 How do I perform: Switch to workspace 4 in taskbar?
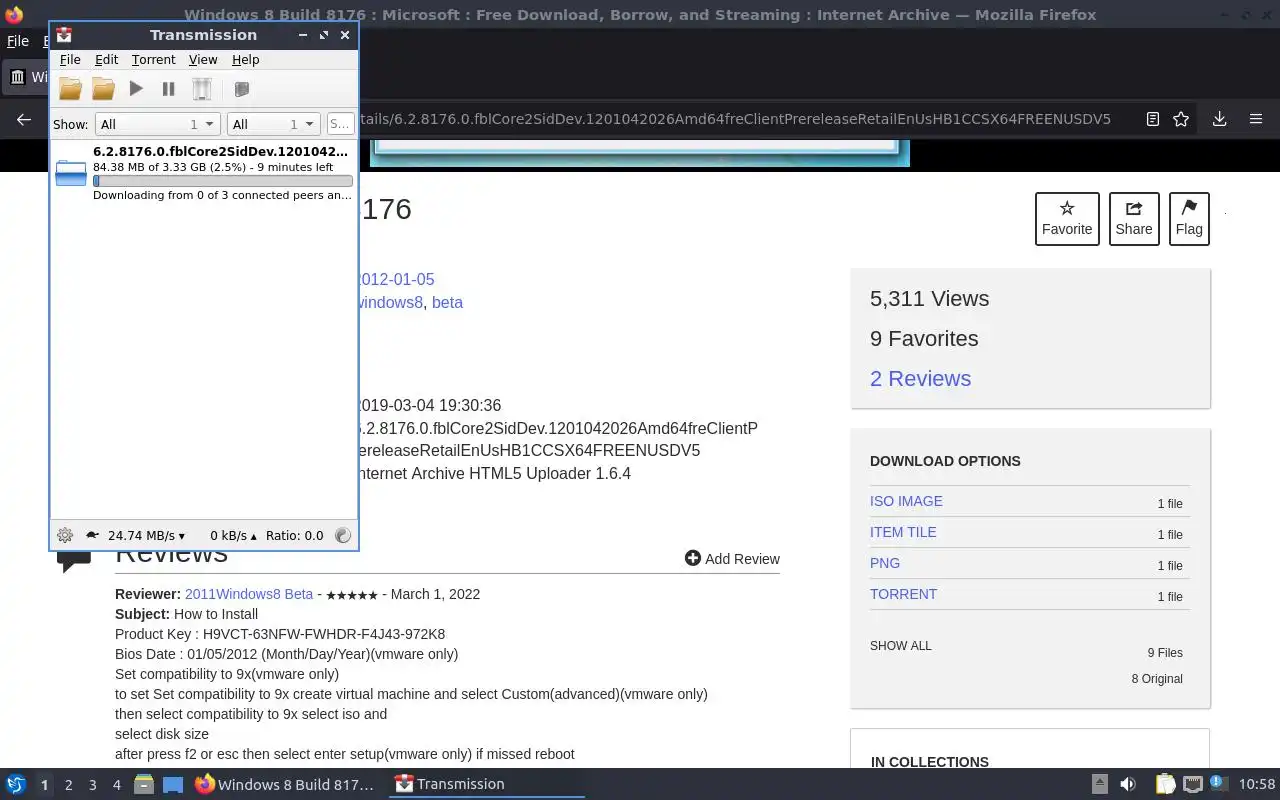click(x=116, y=785)
